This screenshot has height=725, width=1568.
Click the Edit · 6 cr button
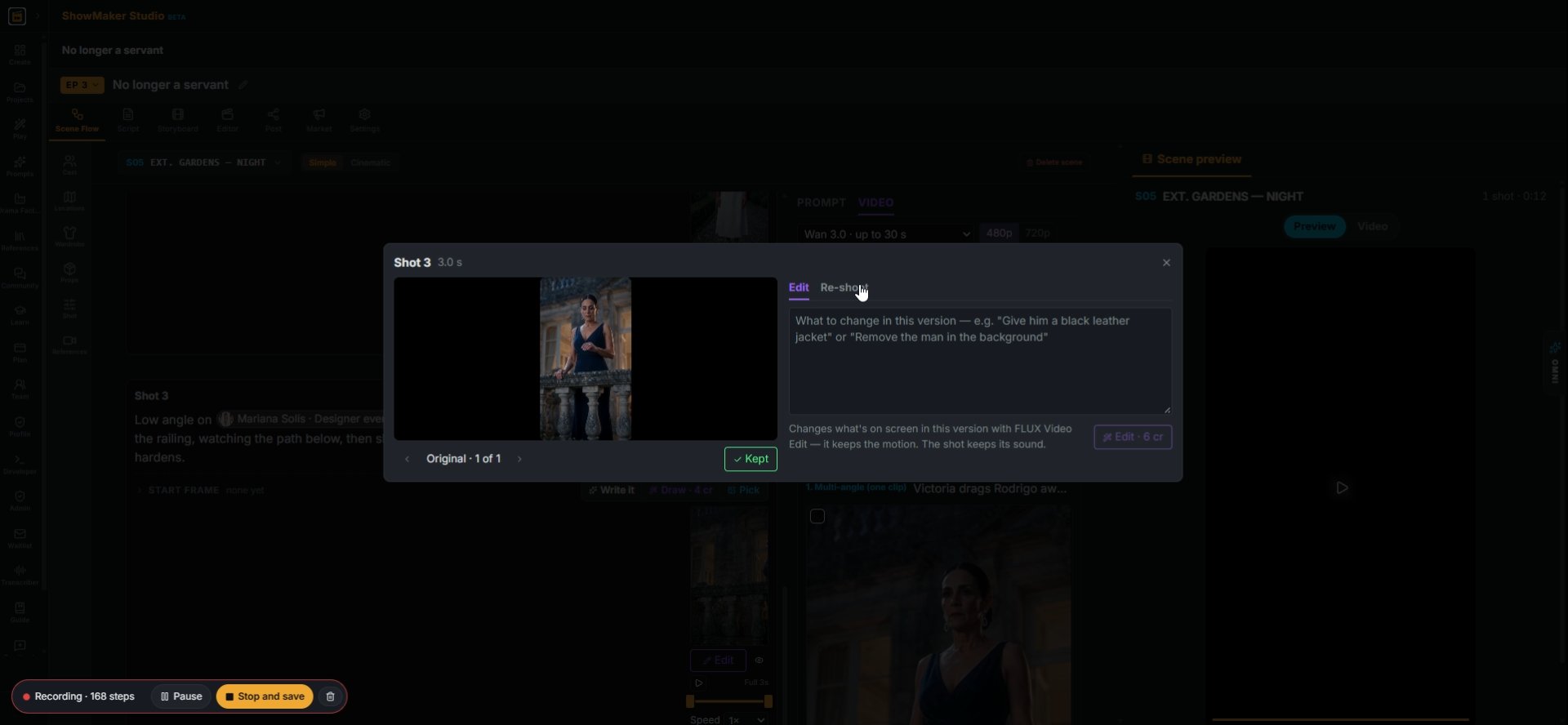click(1133, 437)
